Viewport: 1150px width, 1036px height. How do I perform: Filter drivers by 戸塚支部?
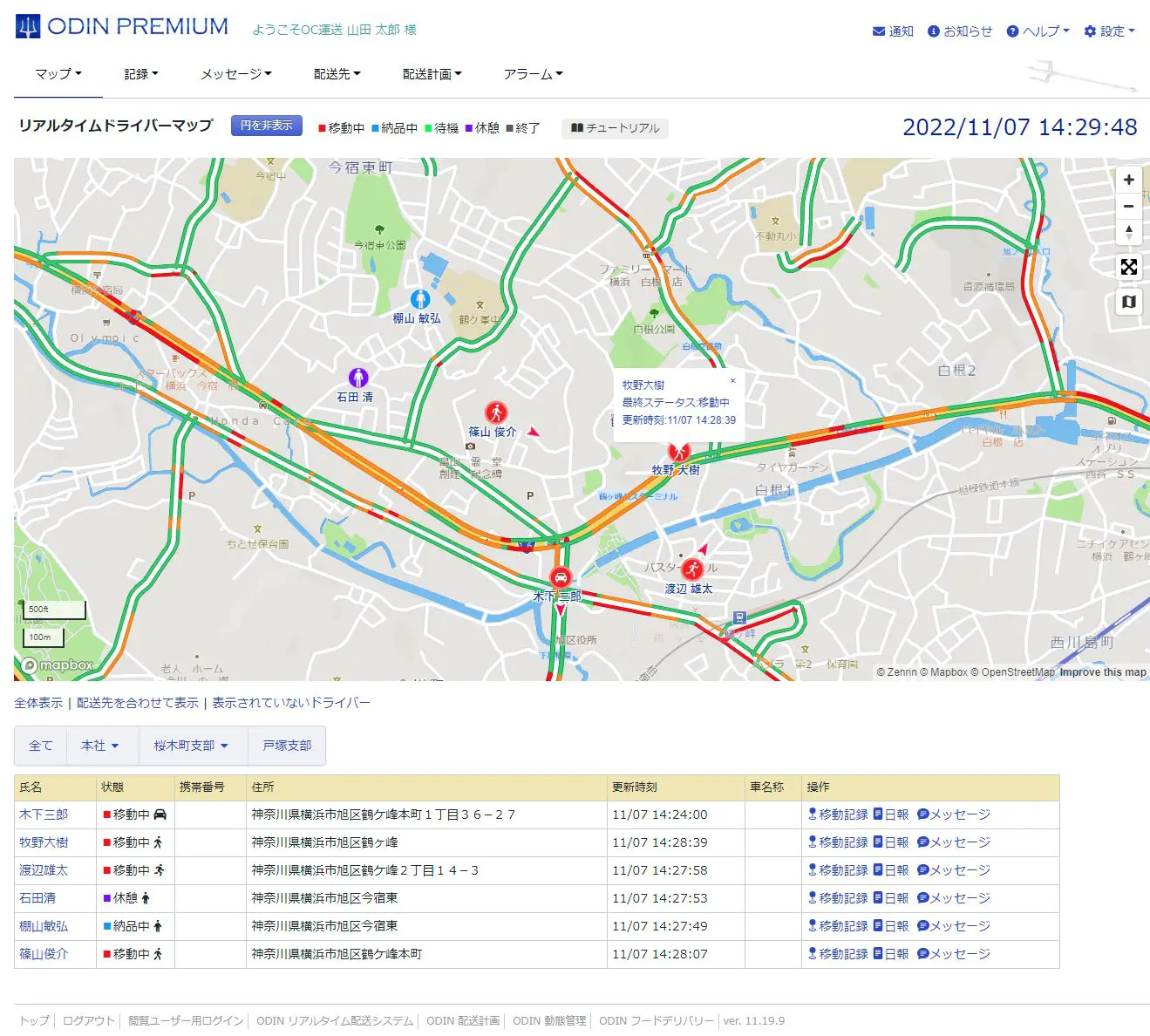[x=287, y=746]
